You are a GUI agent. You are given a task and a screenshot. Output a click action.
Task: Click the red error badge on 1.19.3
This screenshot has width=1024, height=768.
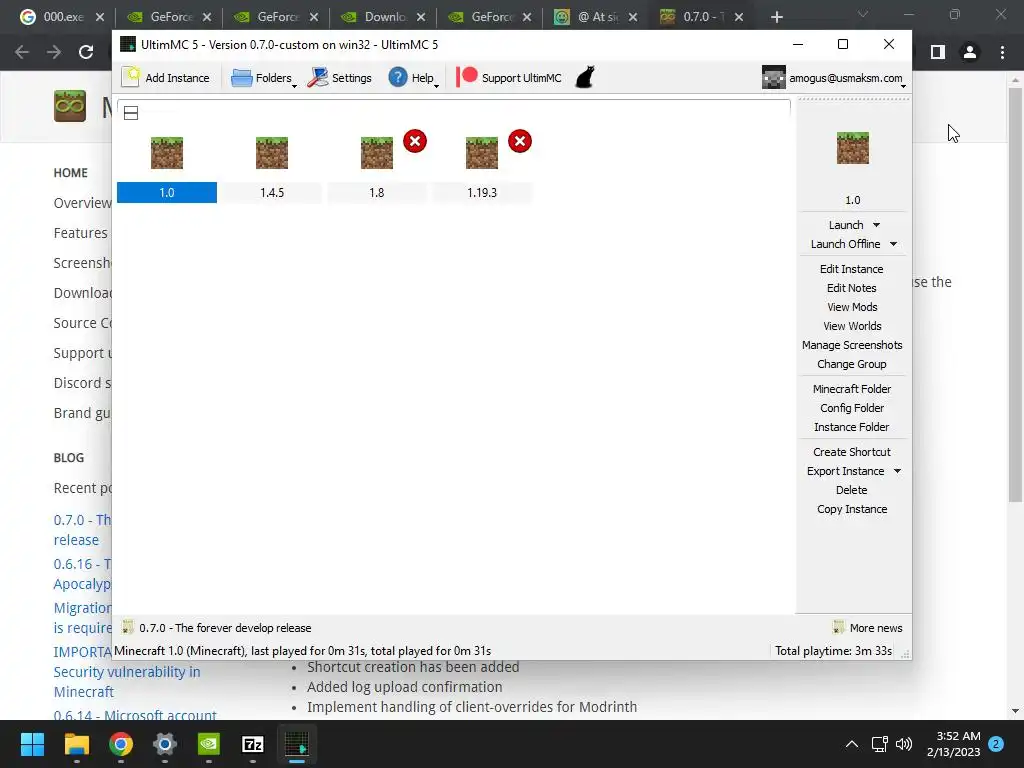click(520, 141)
